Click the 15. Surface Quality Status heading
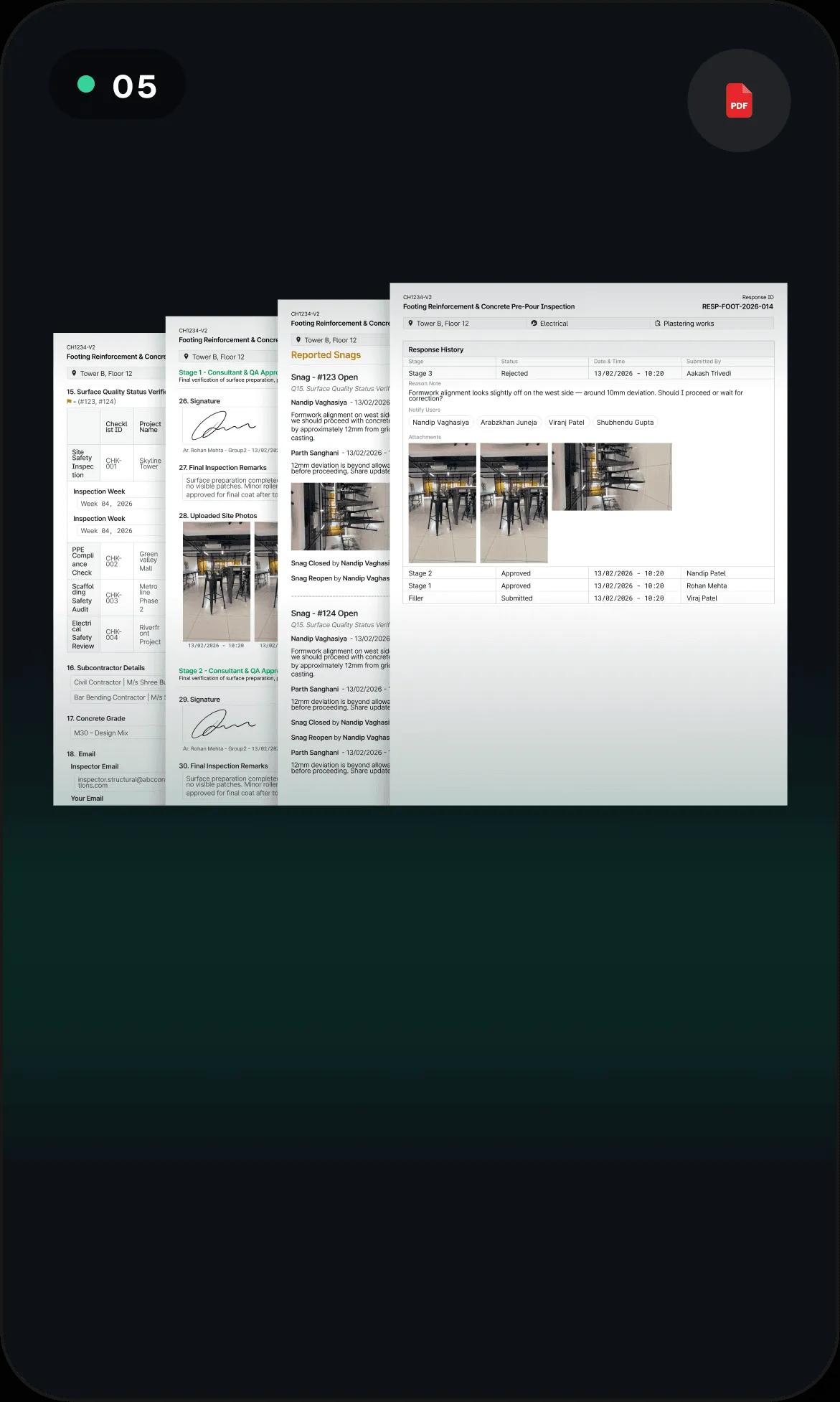This screenshot has height=1402, width=840. click(116, 392)
